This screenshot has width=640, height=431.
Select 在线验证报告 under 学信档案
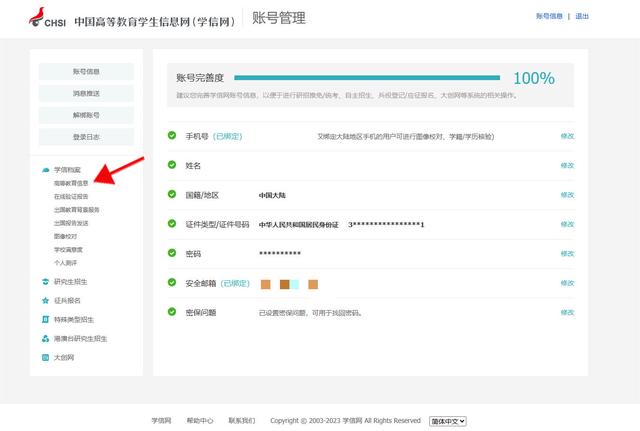[71, 197]
